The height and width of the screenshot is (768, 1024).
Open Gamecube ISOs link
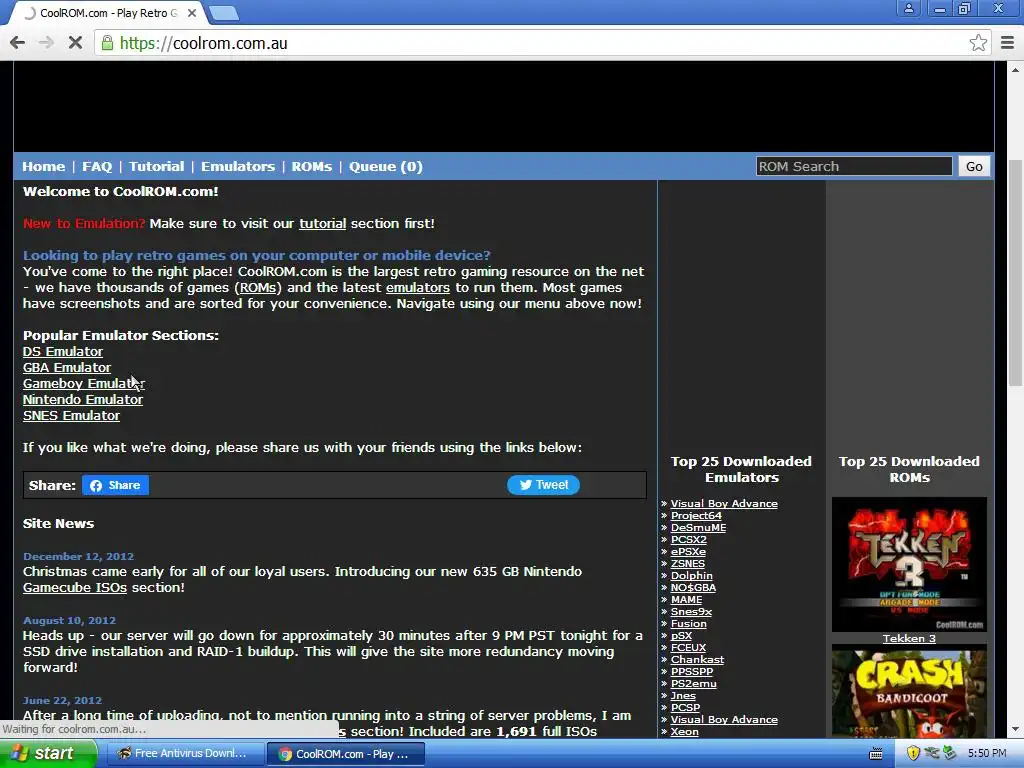pyautogui.click(x=74, y=588)
